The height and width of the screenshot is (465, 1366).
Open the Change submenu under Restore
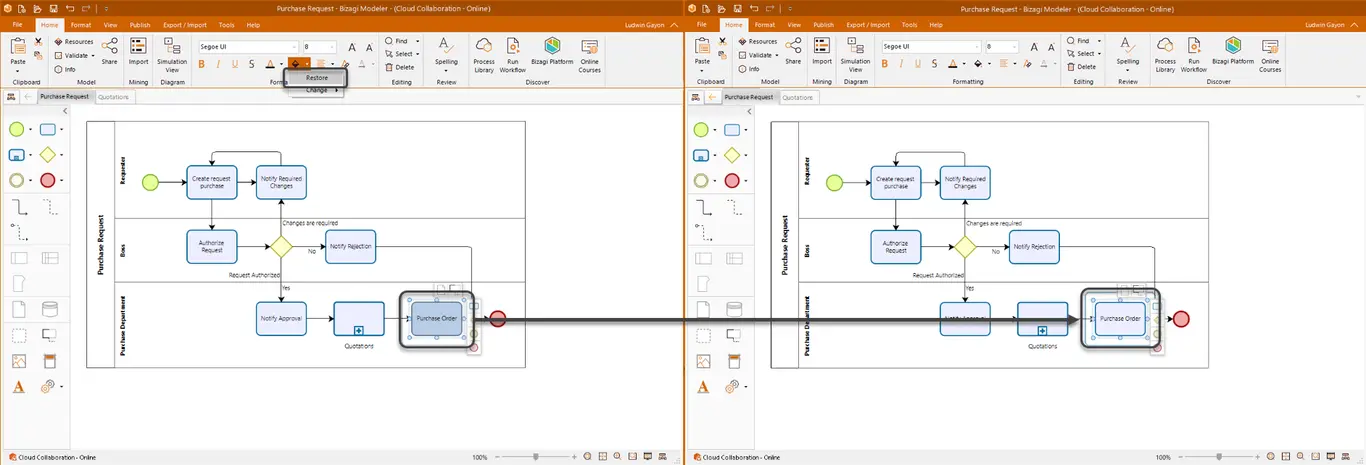click(316, 90)
